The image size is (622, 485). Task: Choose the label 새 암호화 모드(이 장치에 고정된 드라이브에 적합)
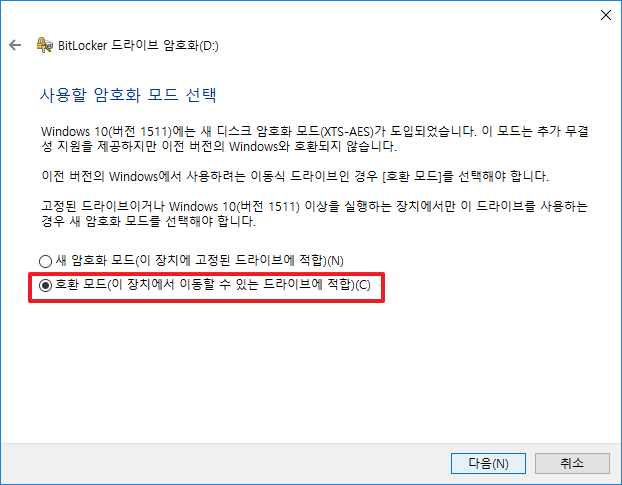pyautogui.click(x=200, y=261)
